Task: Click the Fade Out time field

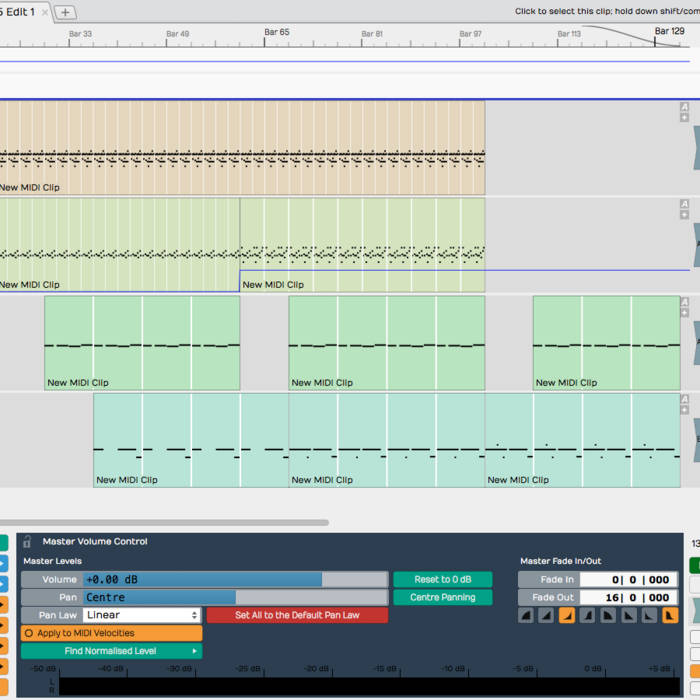Action: [628, 597]
